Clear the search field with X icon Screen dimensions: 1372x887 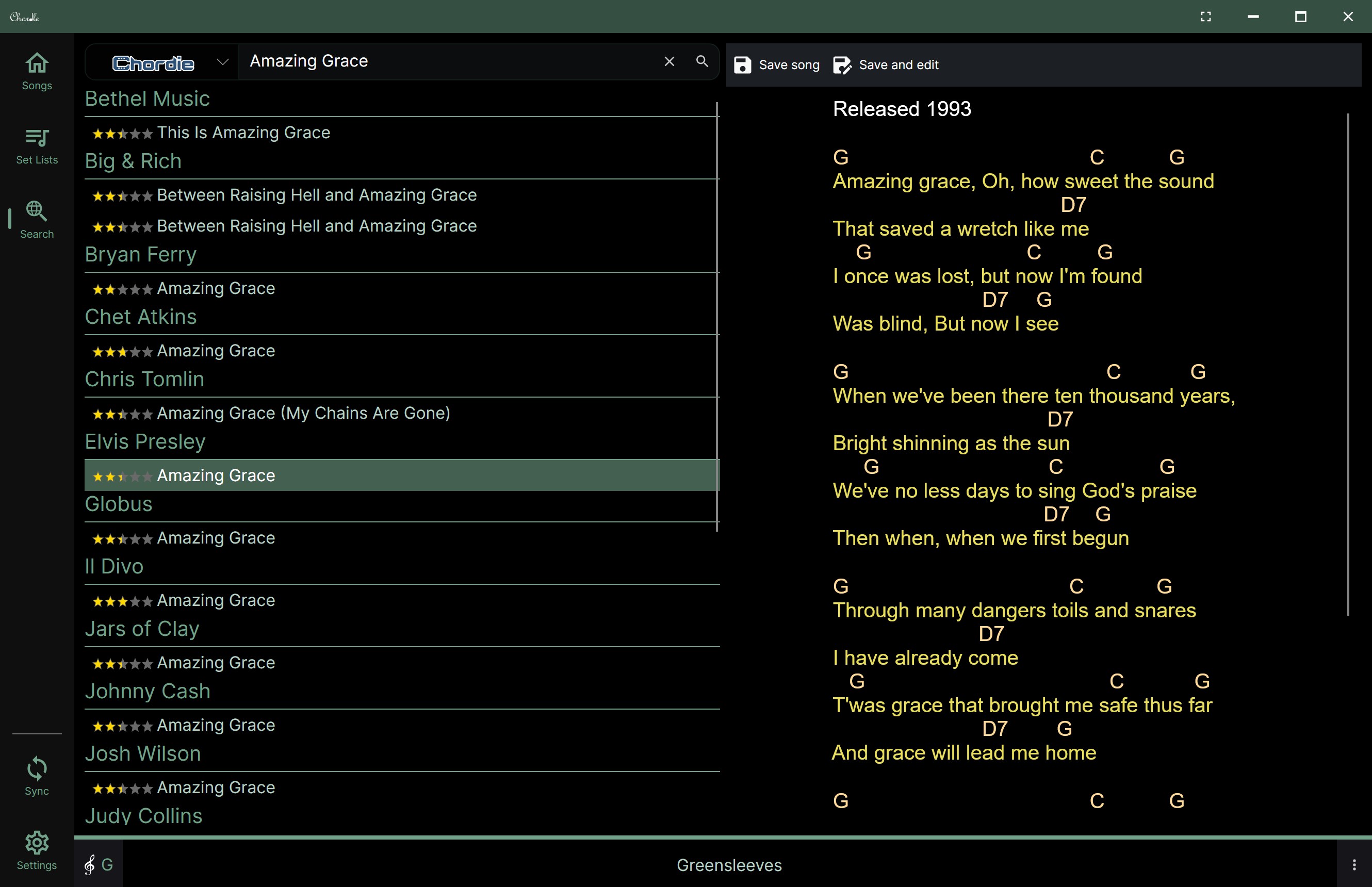click(x=669, y=61)
